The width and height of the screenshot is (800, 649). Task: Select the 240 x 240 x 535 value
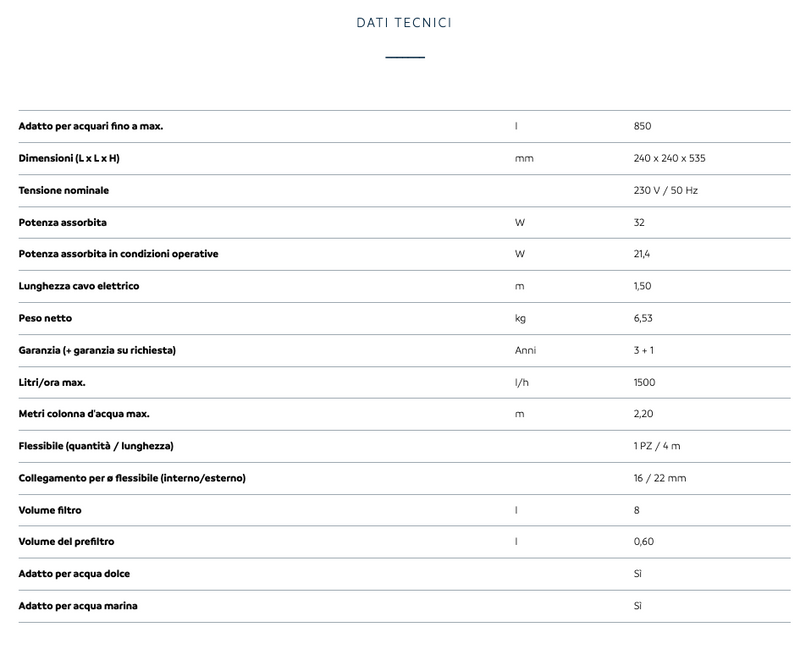[x=670, y=158]
